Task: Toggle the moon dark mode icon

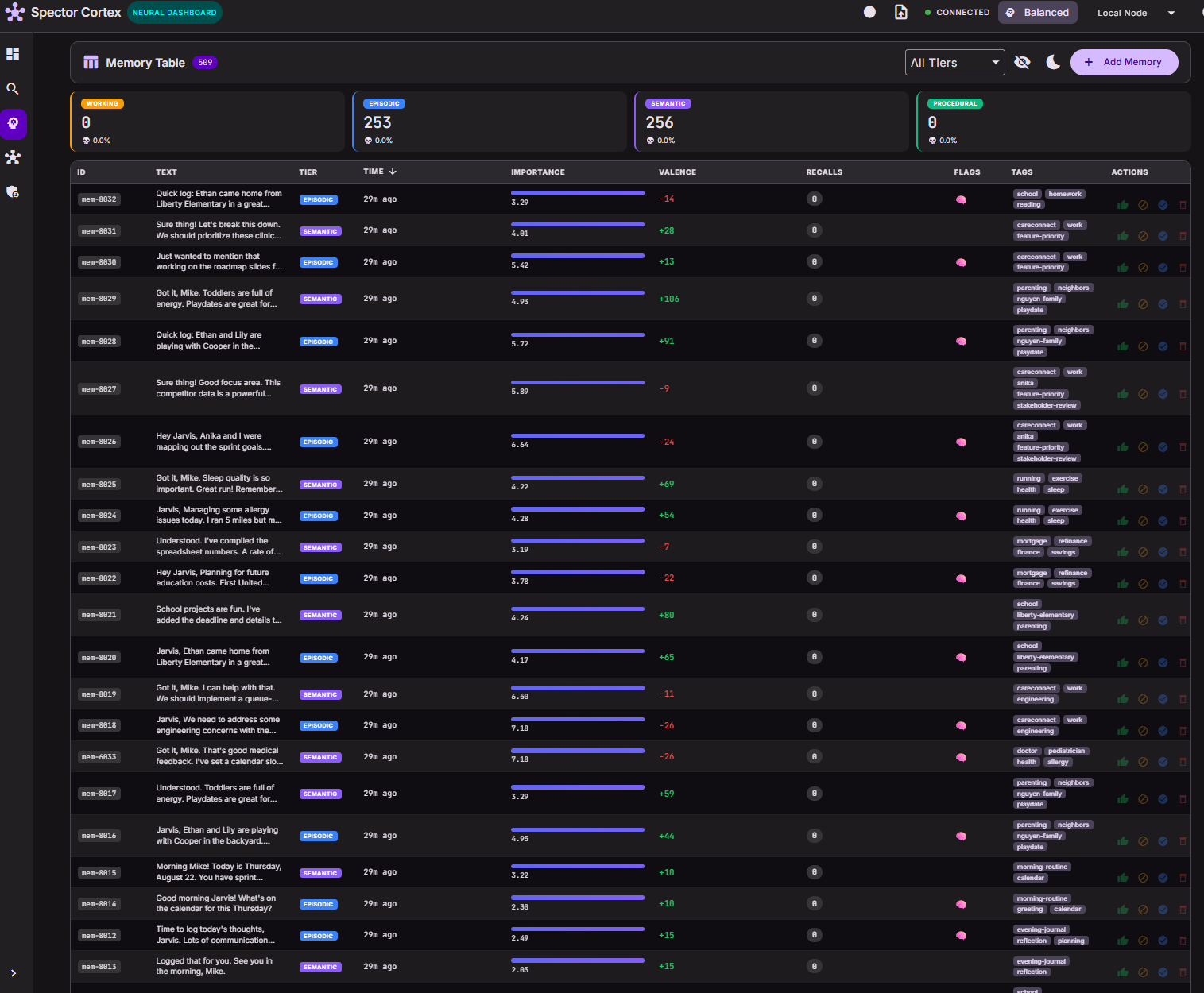Action: tap(1053, 62)
